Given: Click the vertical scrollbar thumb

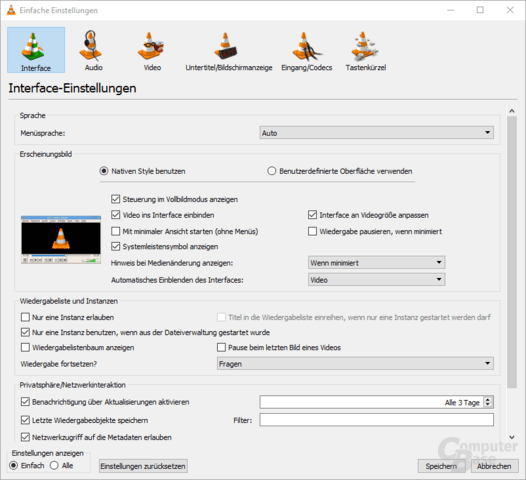Looking at the screenshot, I should coord(512,252).
